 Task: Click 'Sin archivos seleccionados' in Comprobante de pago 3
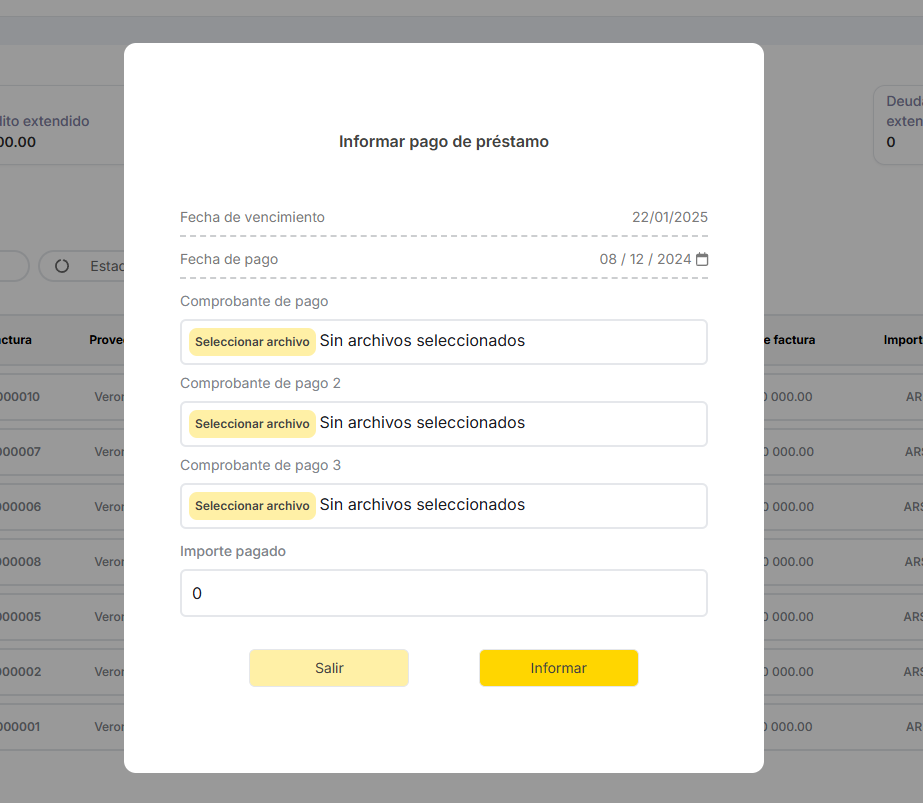422,505
